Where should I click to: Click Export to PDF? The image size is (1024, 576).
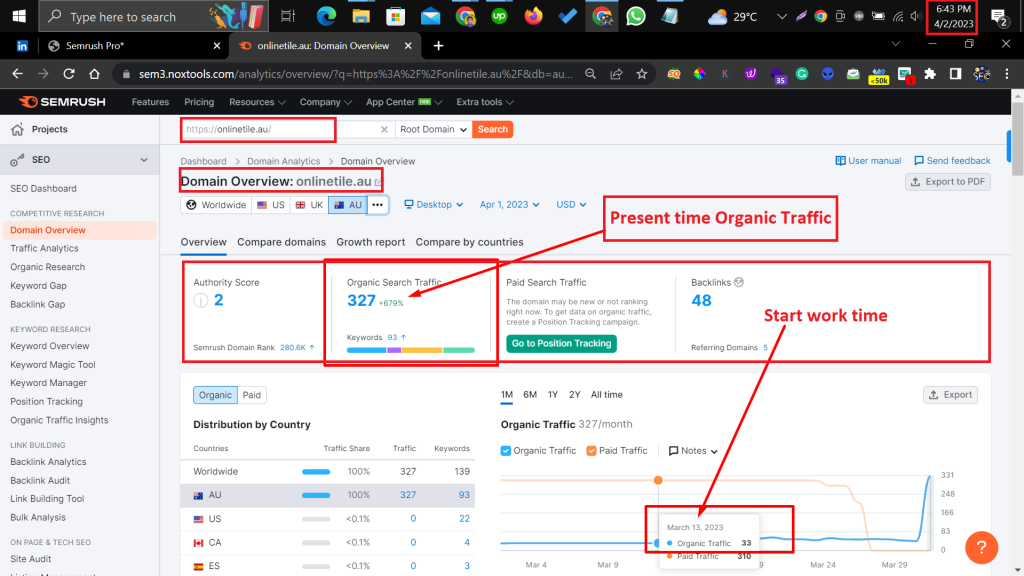click(x=948, y=182)
